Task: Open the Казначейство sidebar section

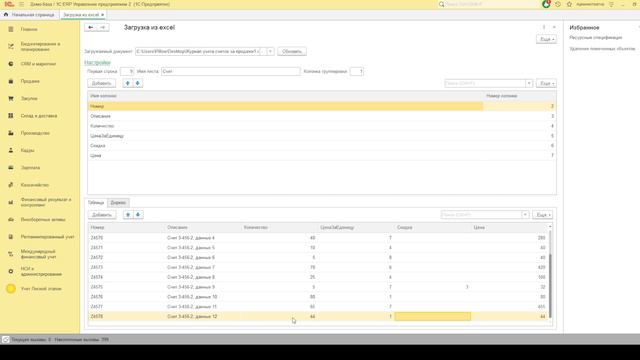Action: (x=35, y=185)
